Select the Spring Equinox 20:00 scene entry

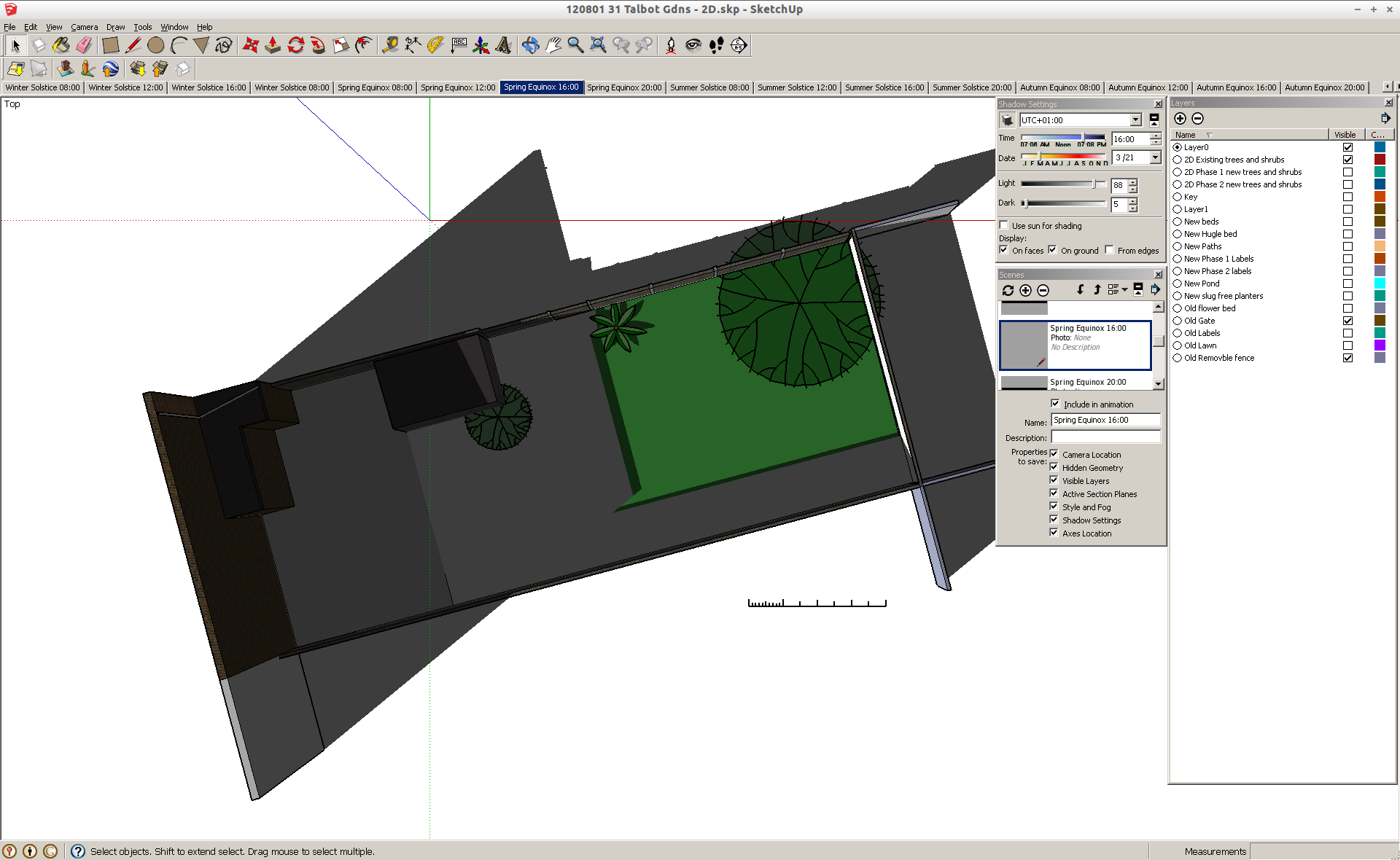1087,382
